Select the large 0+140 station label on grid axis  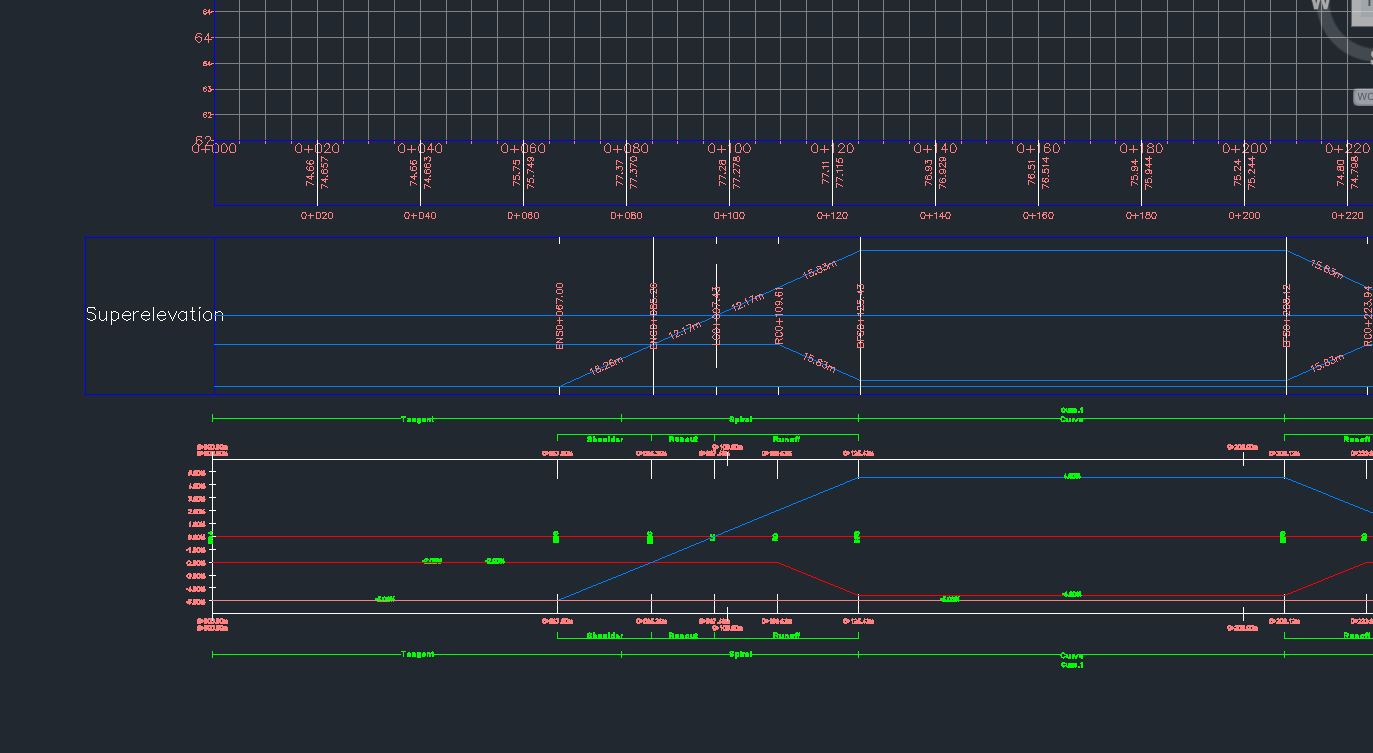tap(935, 148)
